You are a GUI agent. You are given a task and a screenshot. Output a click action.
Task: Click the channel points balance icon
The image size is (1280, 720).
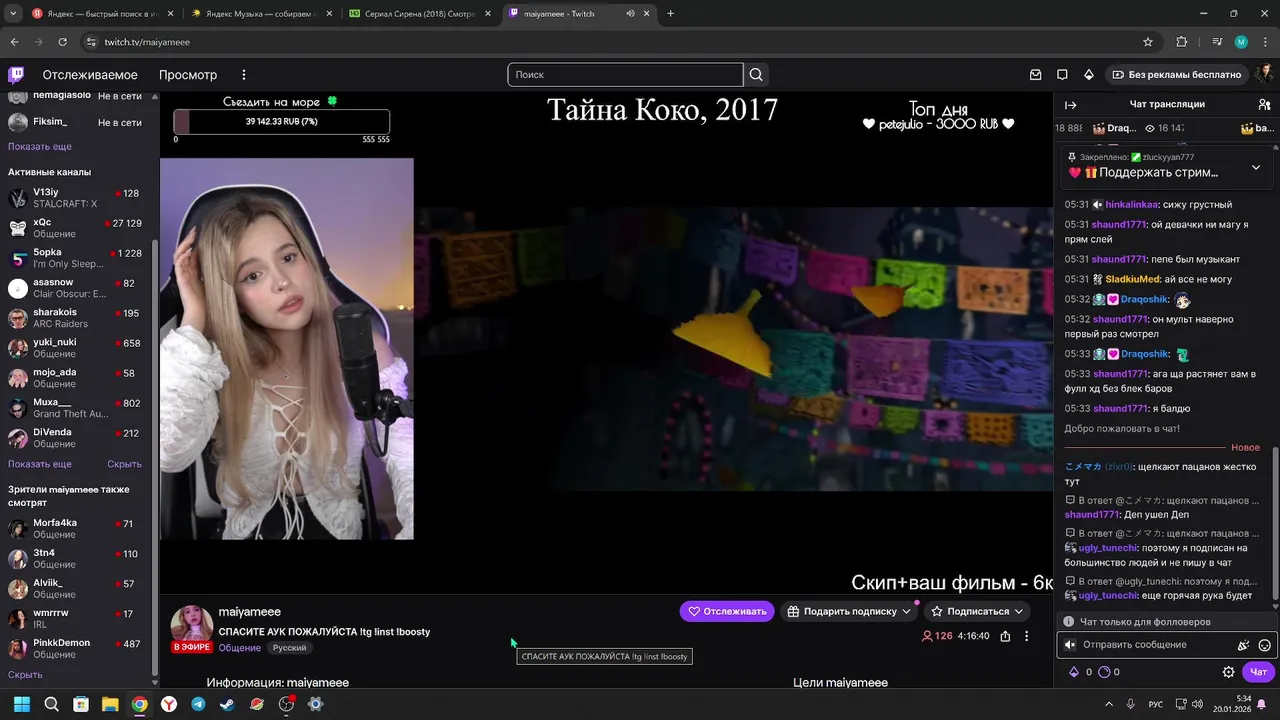[x=1105, y=672]
